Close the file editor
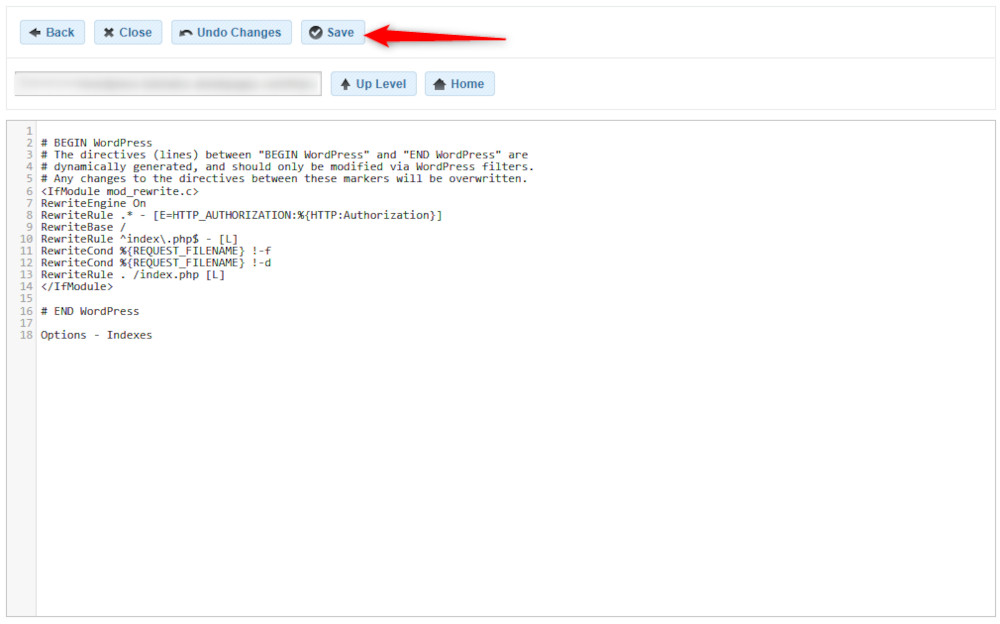The height and width of the screenshot is (624, 1000). click(x=128, y=31)
